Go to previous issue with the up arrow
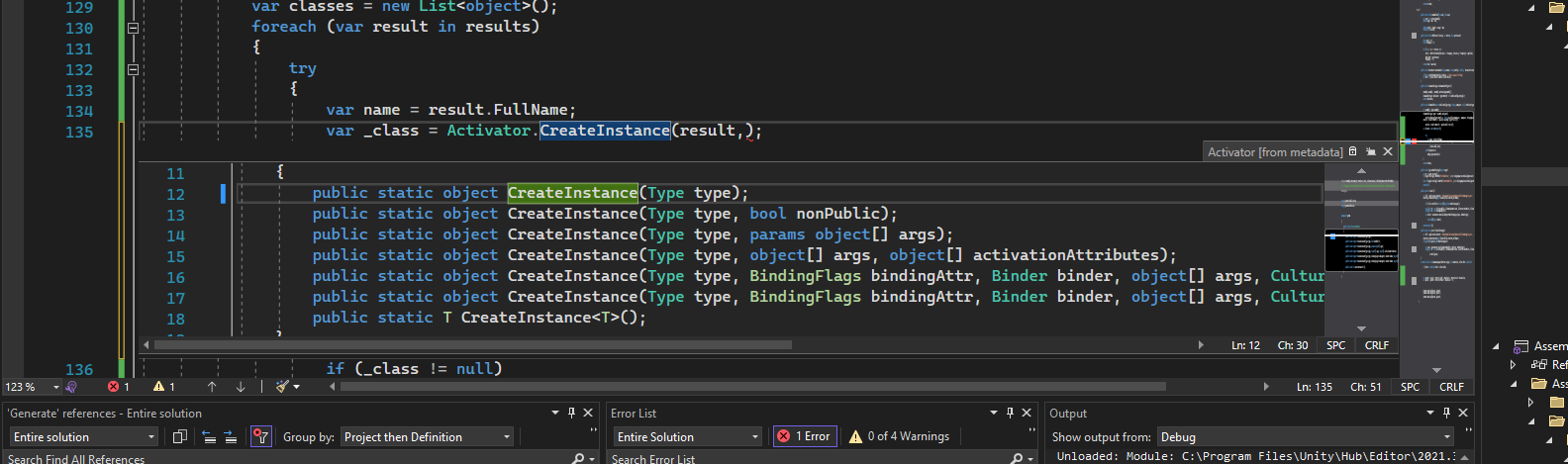Screen dimensions: 1568x464 coord(212,387)
